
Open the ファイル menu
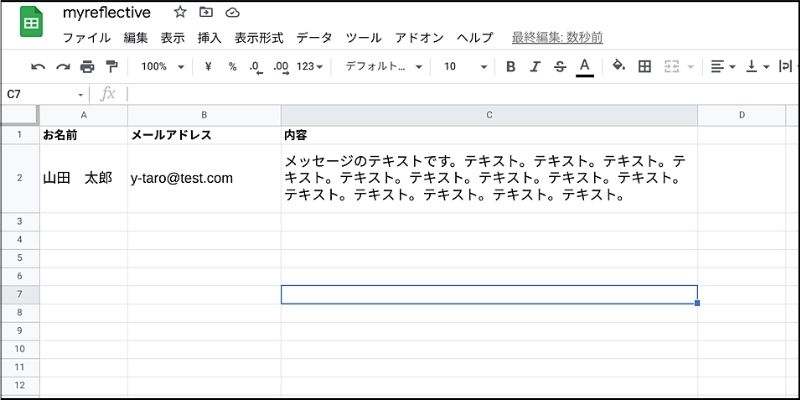coord(86,38)
